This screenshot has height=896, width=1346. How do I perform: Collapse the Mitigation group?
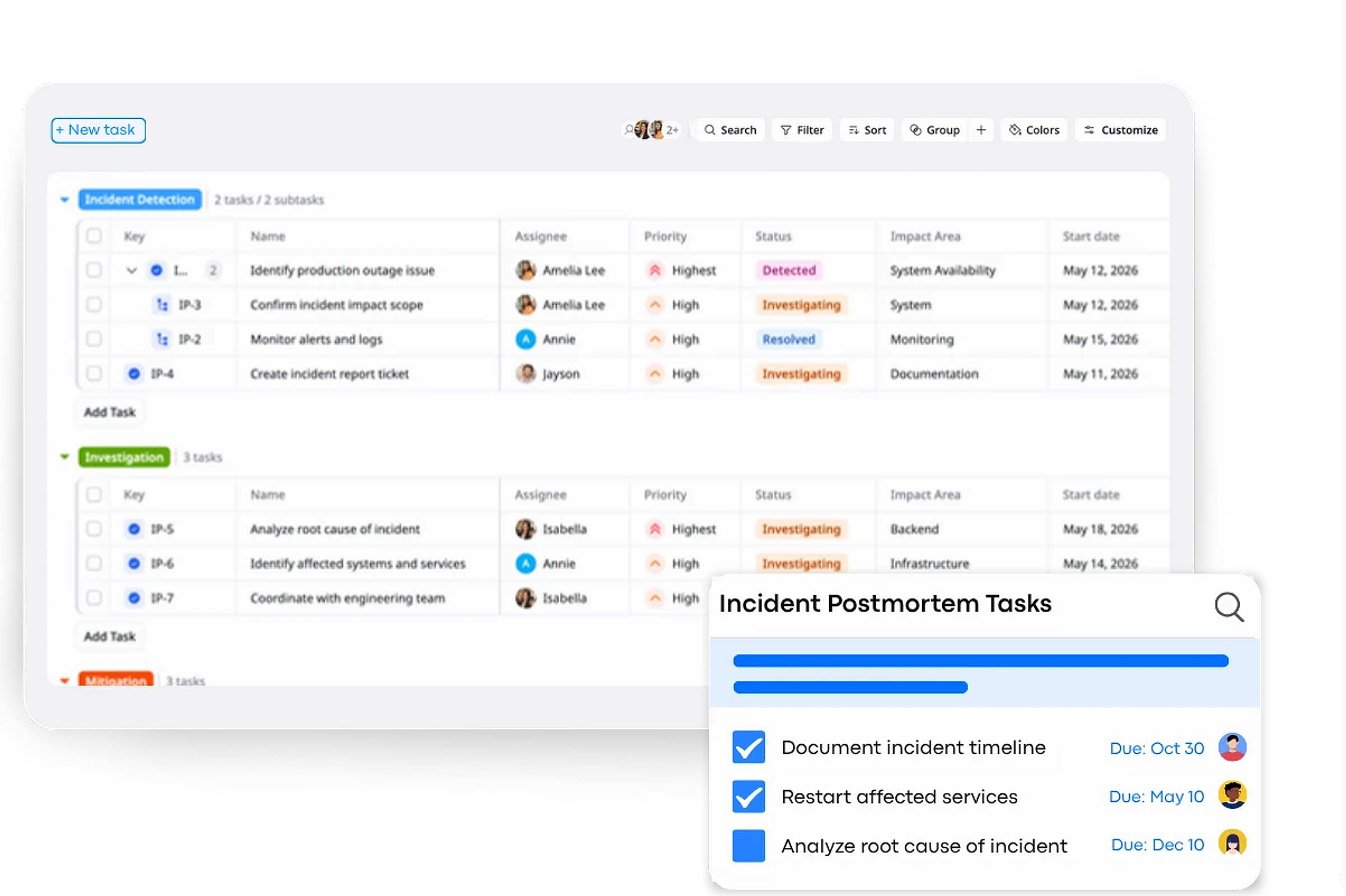(x=64, y=680)
